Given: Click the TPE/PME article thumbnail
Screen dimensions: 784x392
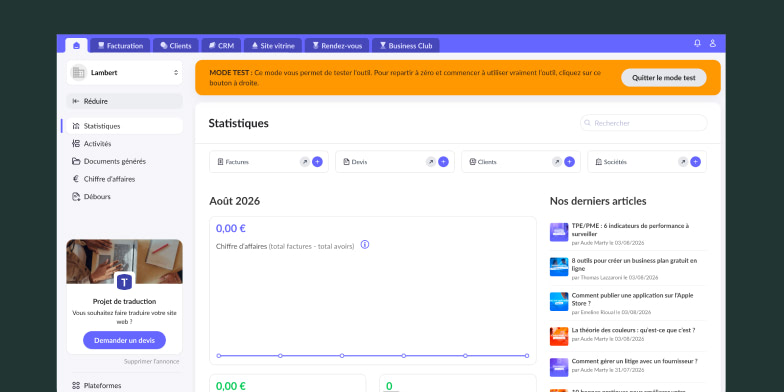Looking at the screenshot, I should coord(559,232).
